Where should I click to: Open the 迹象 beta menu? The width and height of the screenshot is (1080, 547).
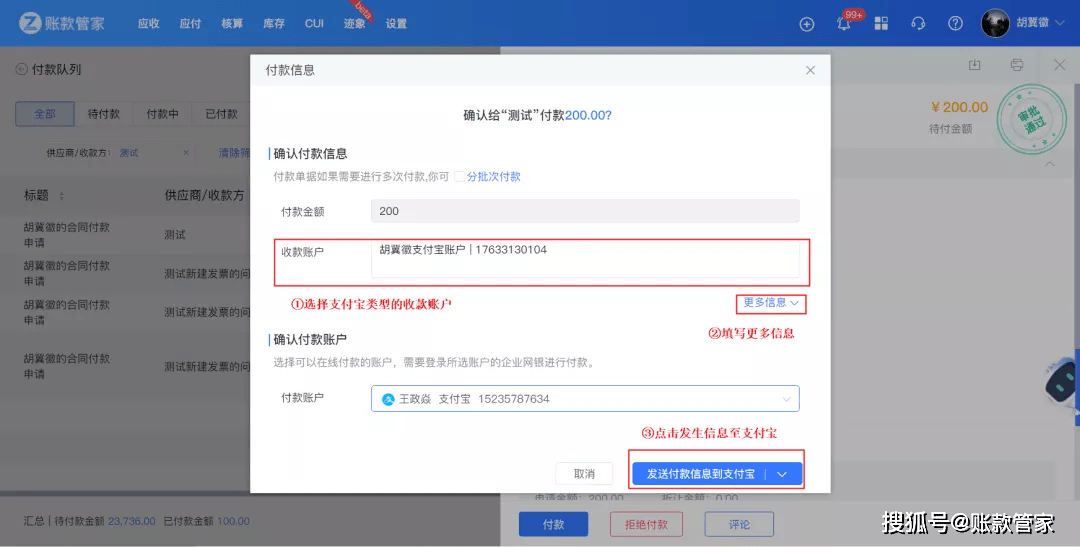tap(355, 23)
